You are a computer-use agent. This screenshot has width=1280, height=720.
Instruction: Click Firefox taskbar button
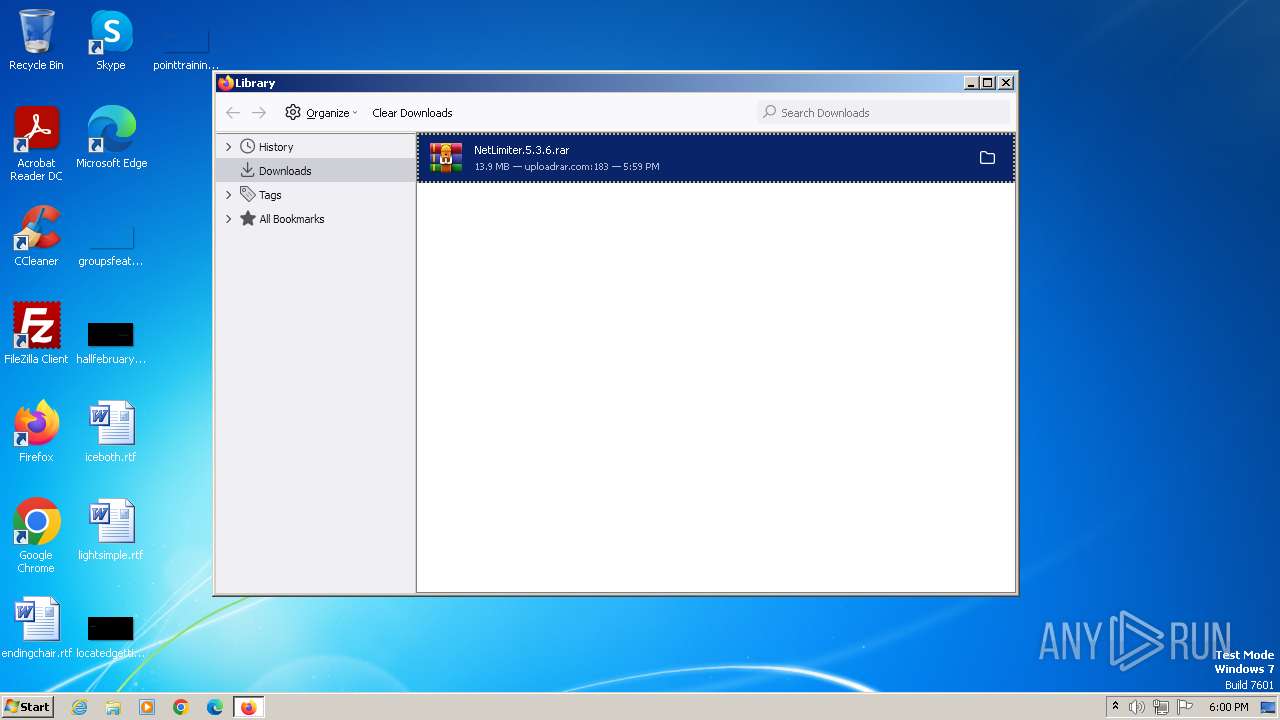[249, 707]
